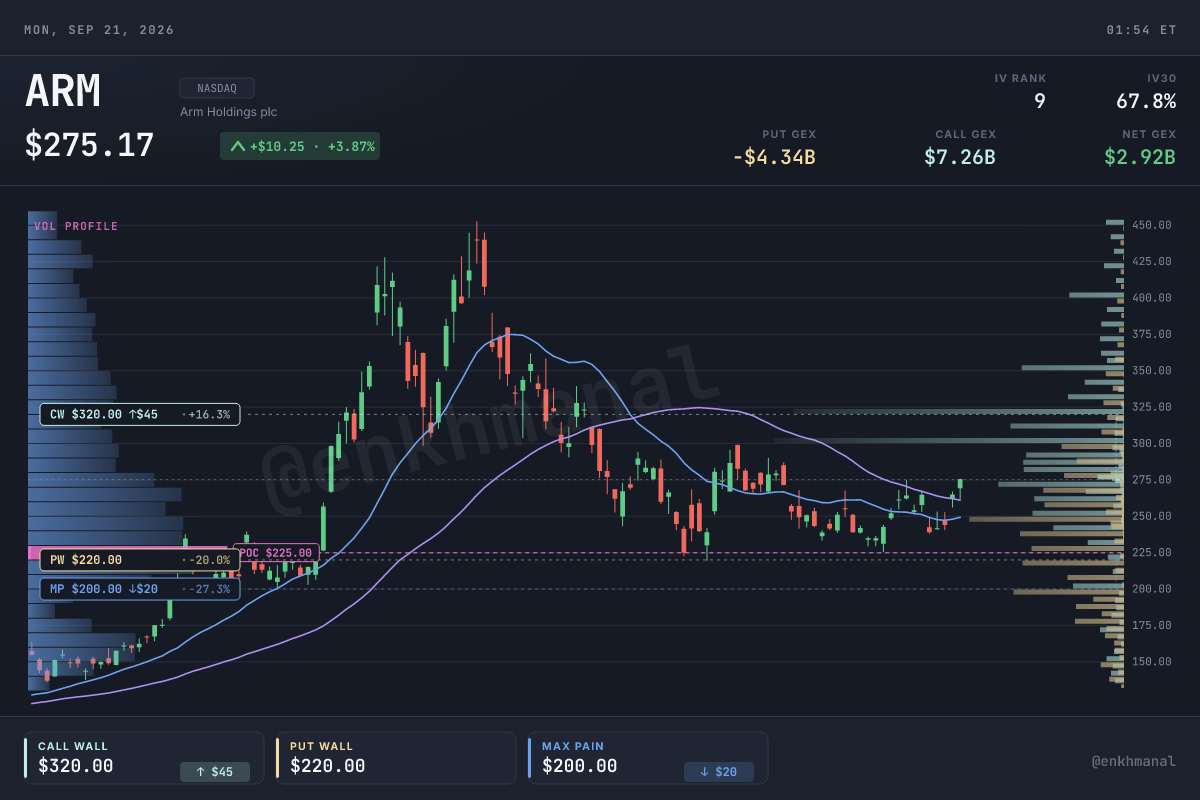Click the pink POC volume profile bar
The width and height of the screenshot is (1200, 800).
[130, 552]
